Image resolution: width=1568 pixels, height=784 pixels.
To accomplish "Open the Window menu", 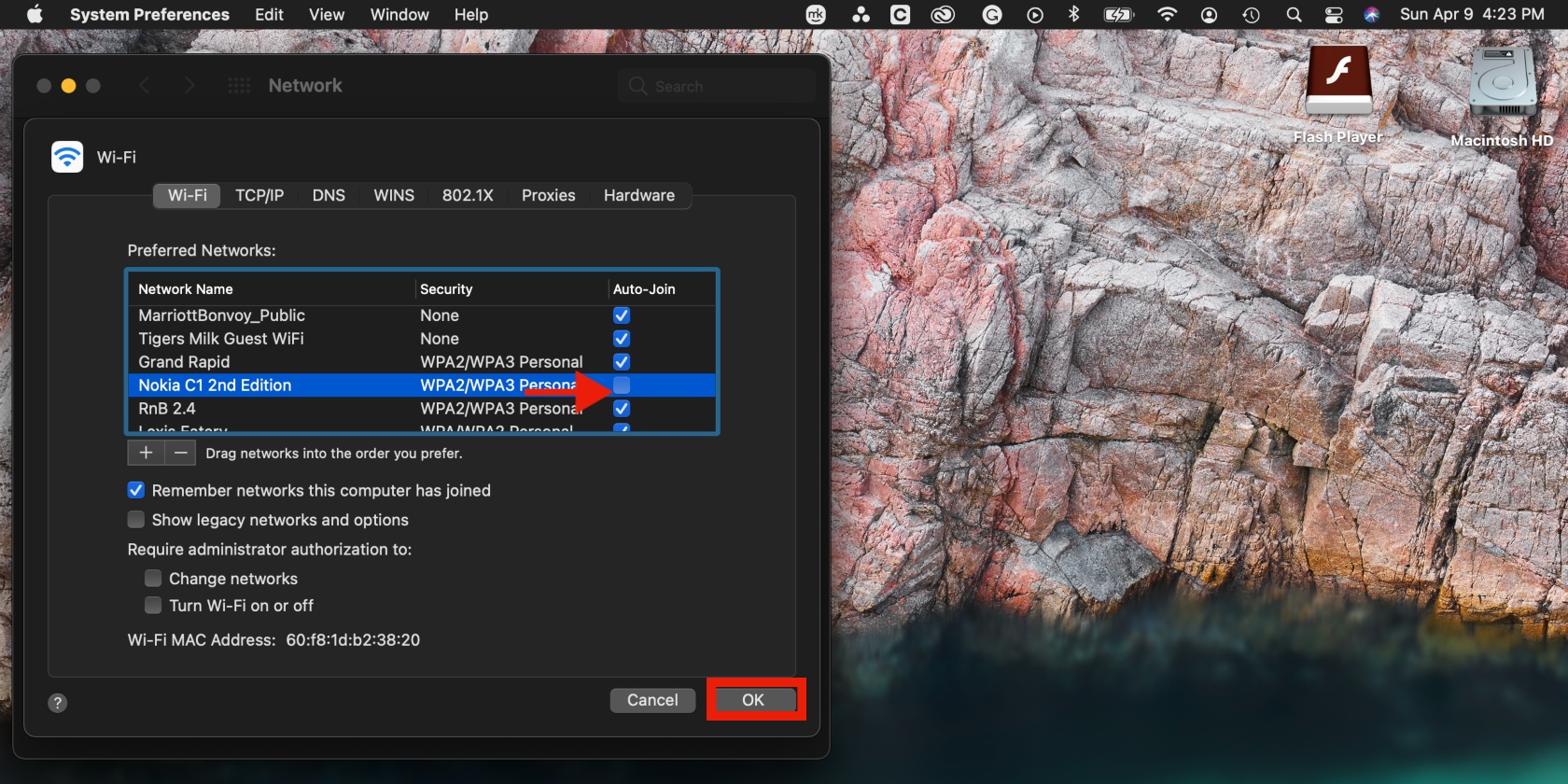I will point(399,15).
